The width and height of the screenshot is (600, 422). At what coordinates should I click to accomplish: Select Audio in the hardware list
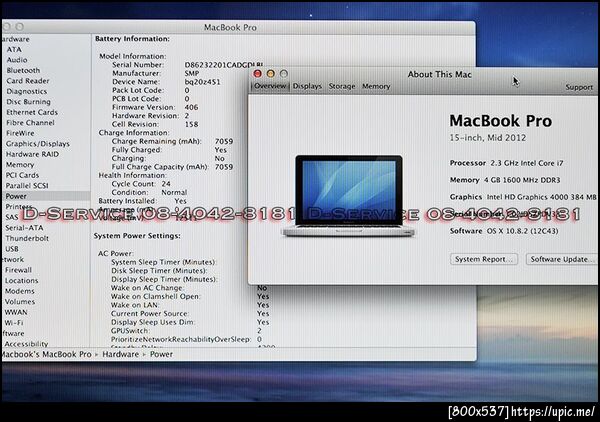click(x=17, y=60)
